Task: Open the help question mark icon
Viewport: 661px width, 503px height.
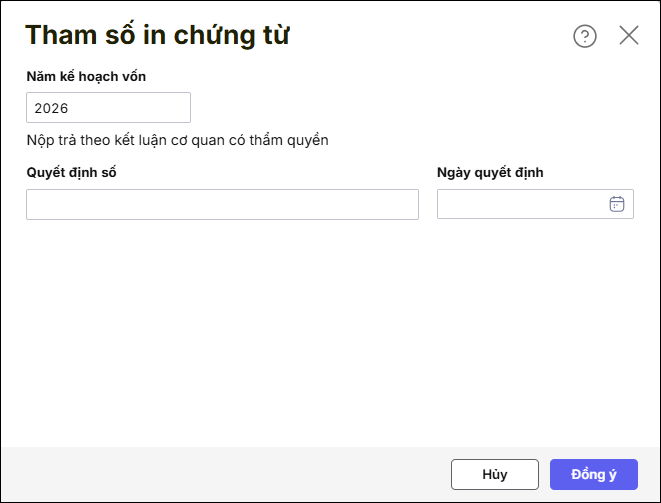Action: (x=584, y=36)
